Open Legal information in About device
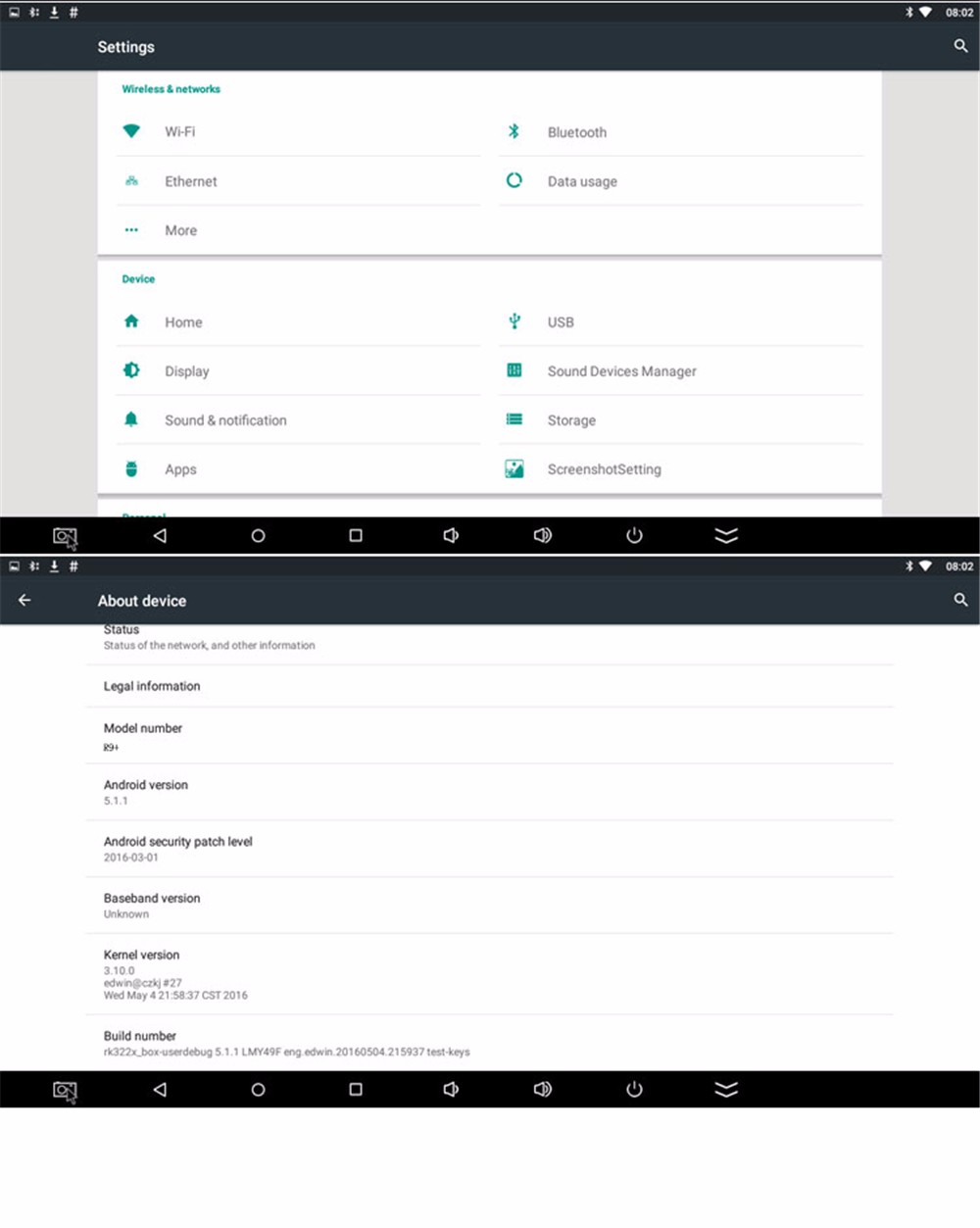 [x=152, y=686]
